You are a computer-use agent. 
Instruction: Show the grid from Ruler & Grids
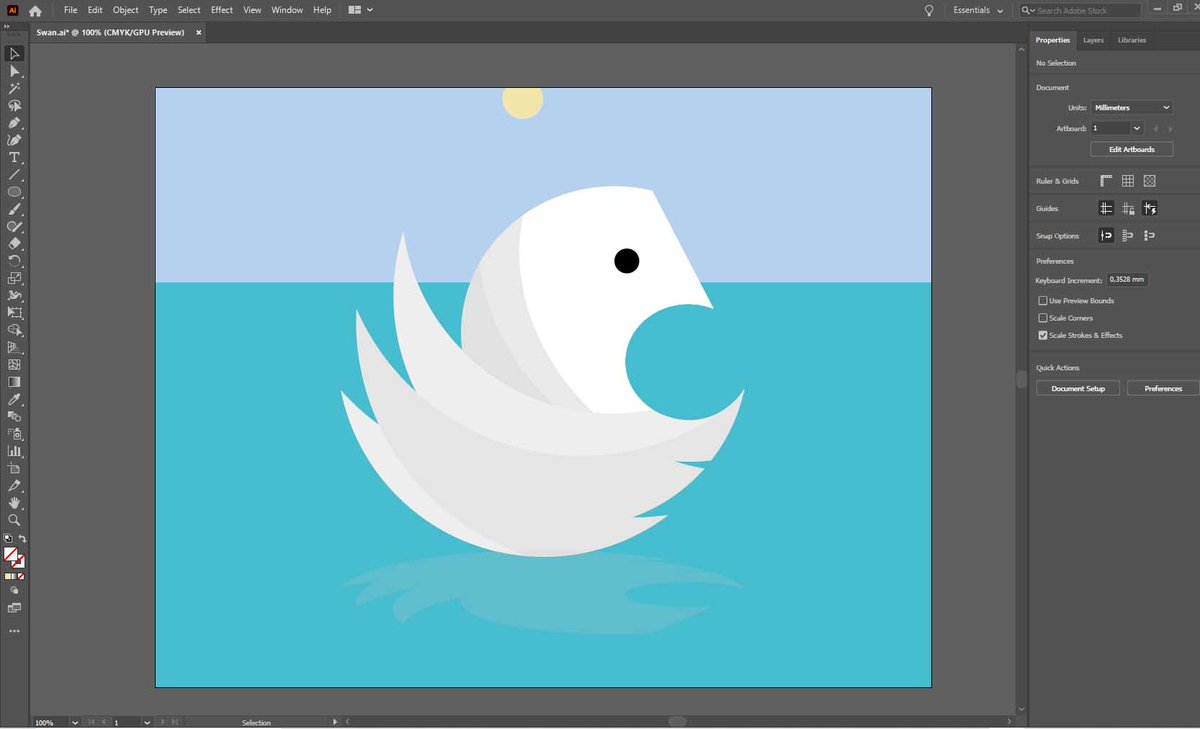tap(1128, 181)
